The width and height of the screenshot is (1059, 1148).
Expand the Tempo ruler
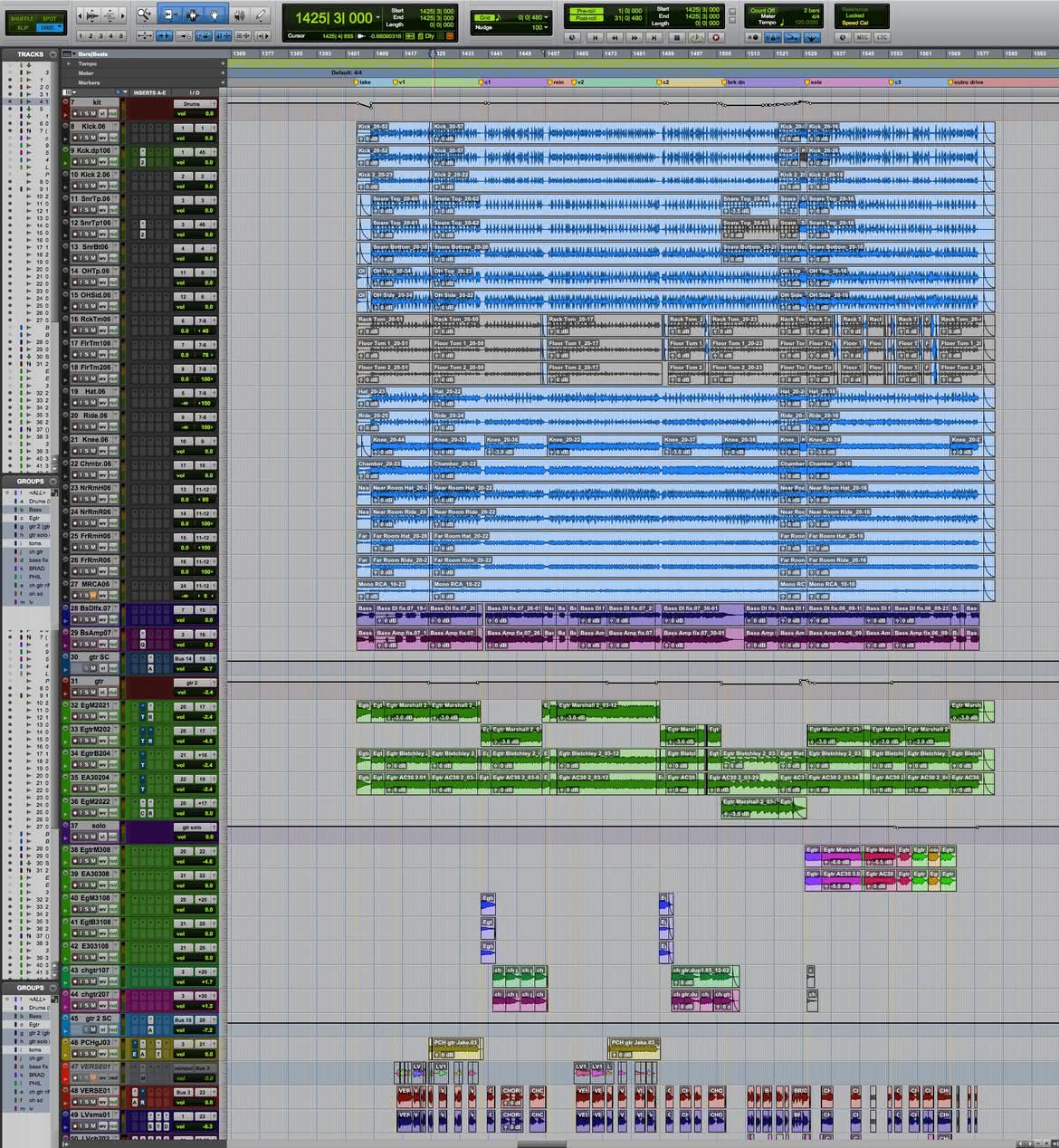[69, 63]
